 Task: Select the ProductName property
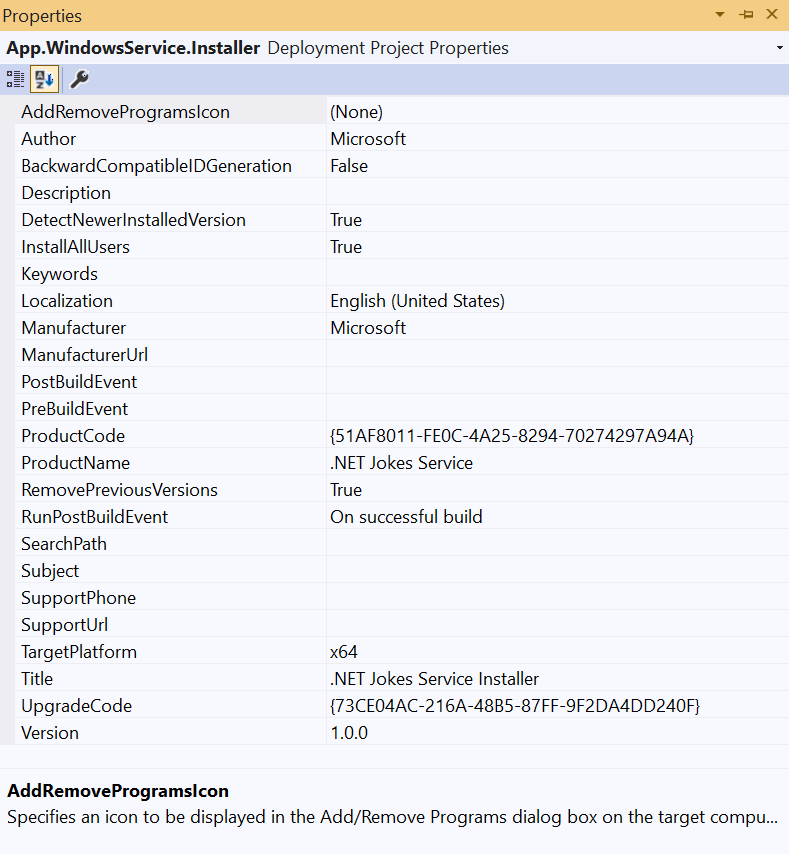76,463
